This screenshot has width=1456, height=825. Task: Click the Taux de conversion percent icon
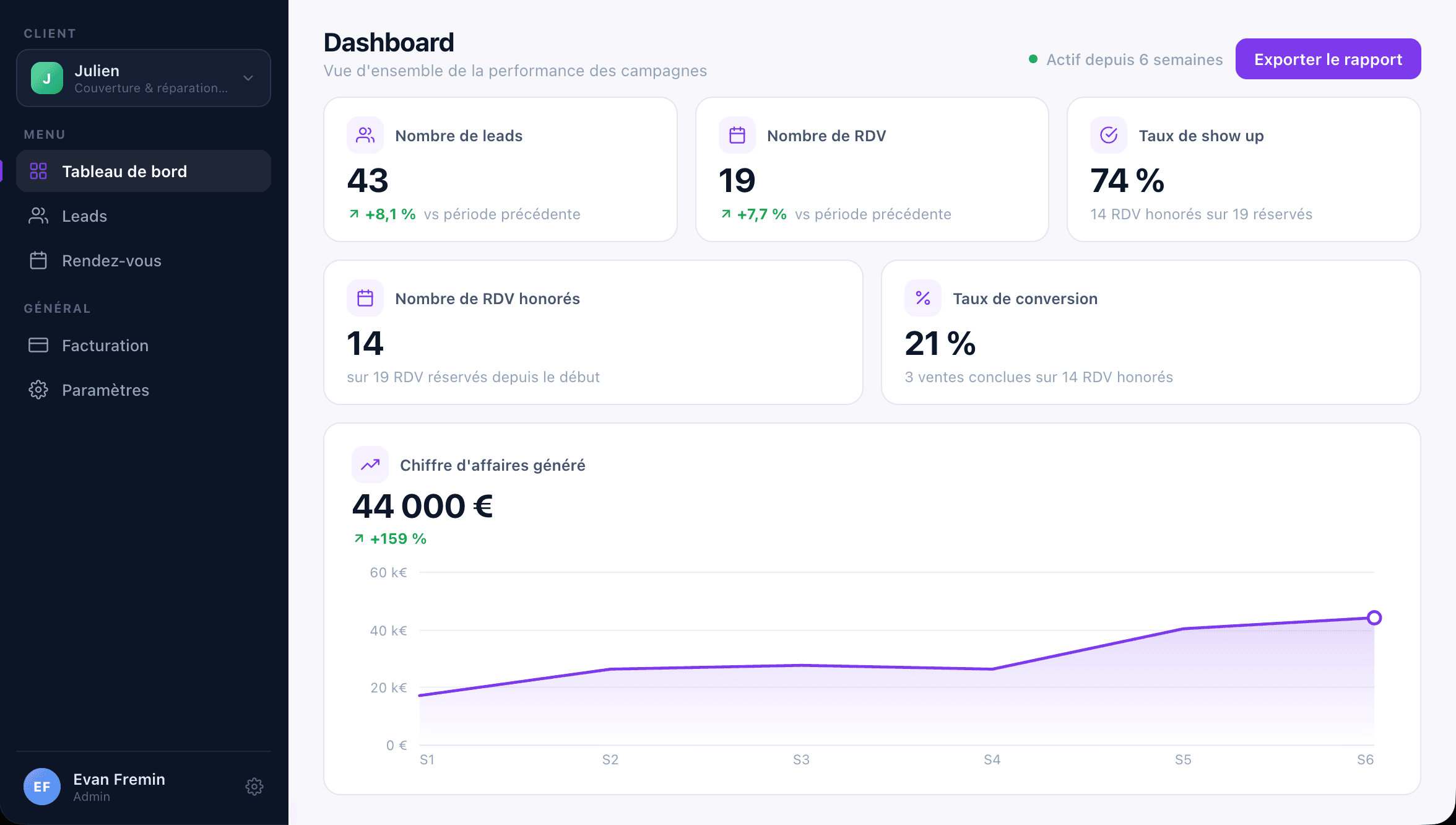point(922,298)
